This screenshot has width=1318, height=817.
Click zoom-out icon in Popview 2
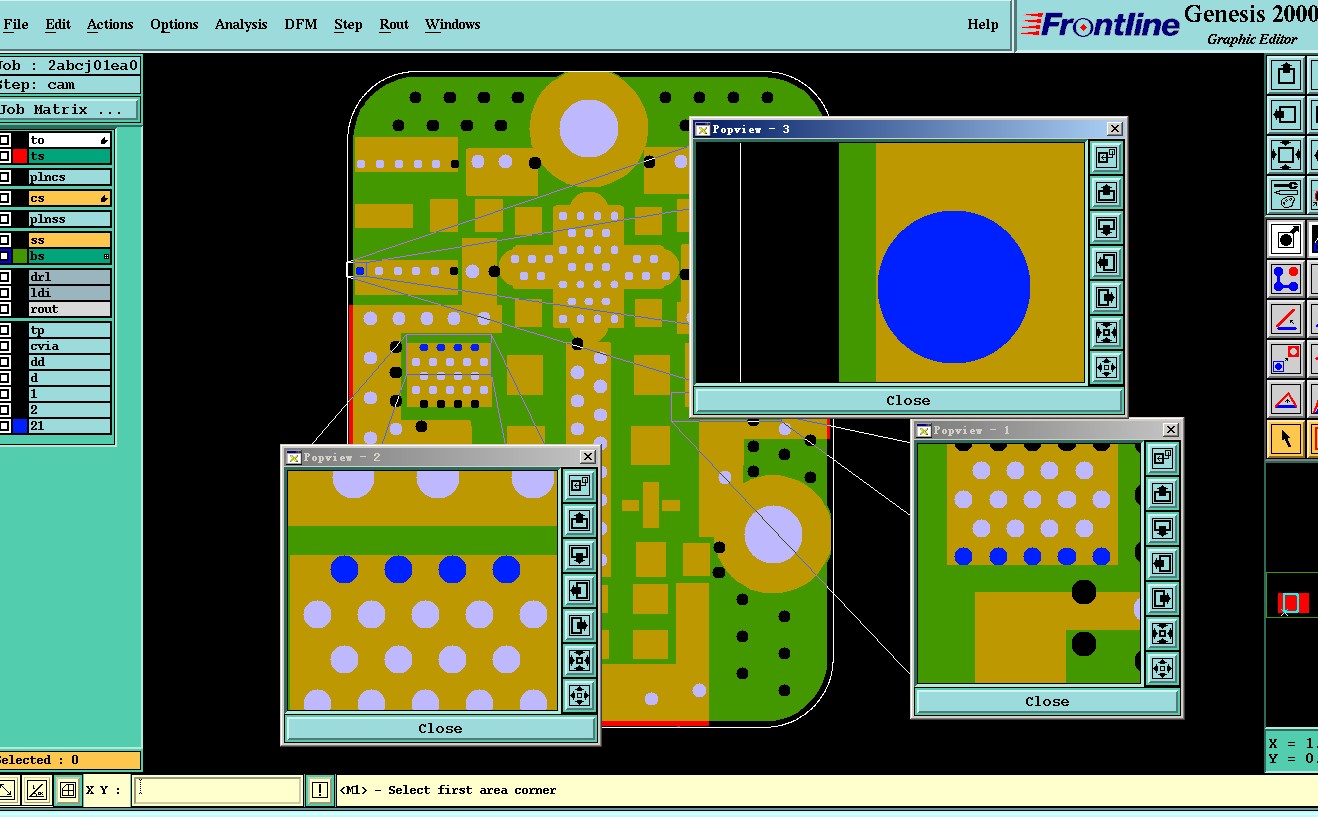(579, 695)
